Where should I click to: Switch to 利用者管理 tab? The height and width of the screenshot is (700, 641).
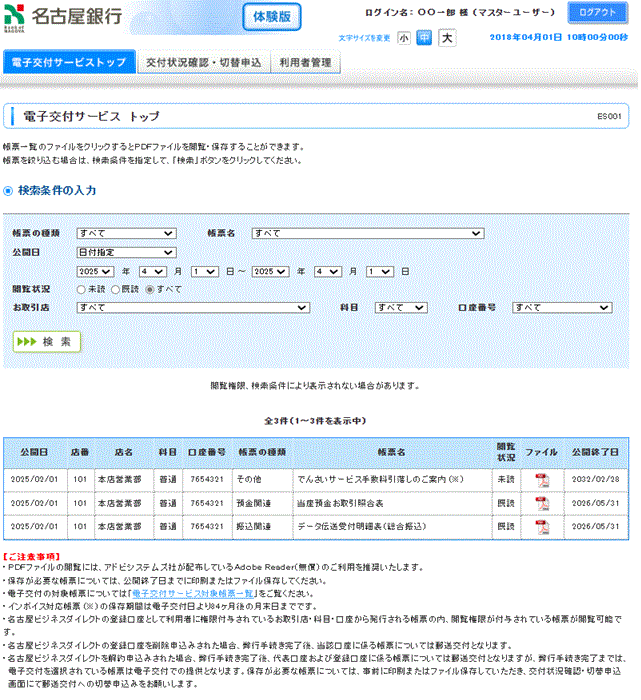click(x=305, y=62)
